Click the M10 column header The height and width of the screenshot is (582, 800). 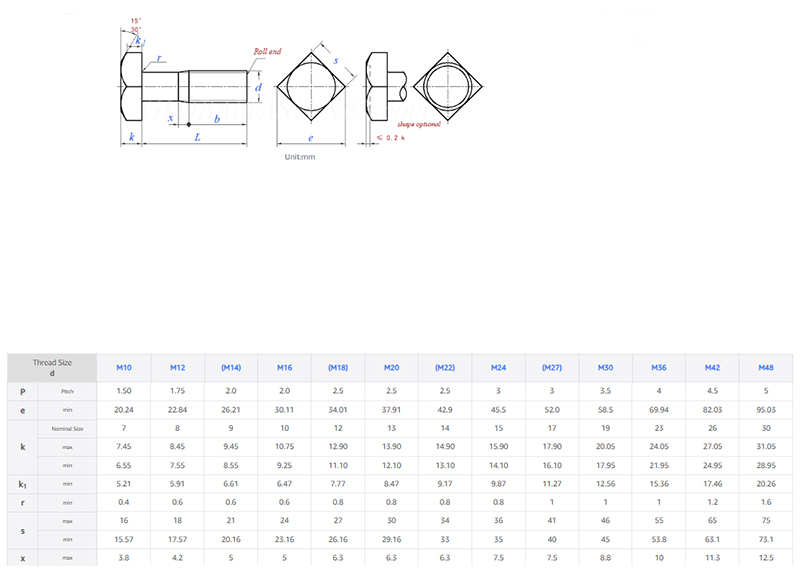pyautogui.click(x=124, y=367)
